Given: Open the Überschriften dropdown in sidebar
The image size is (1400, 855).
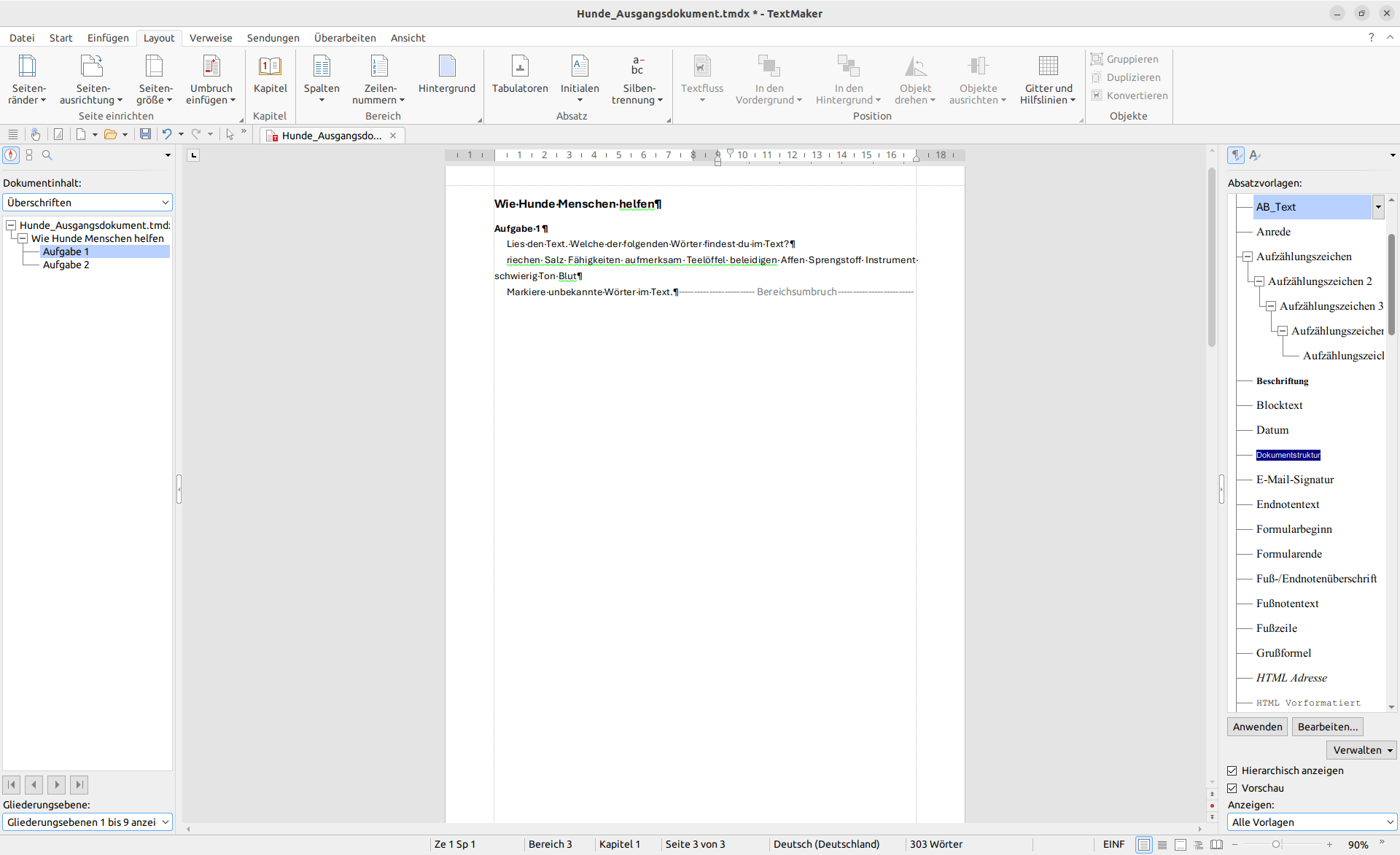Looking at the screenshot, I should [x=87, y=203].
